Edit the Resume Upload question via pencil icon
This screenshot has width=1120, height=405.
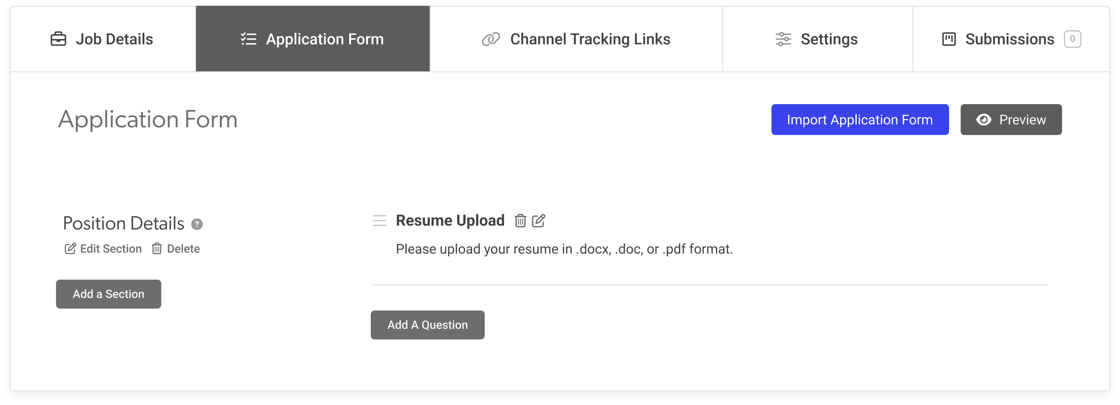tap(539, 221)
